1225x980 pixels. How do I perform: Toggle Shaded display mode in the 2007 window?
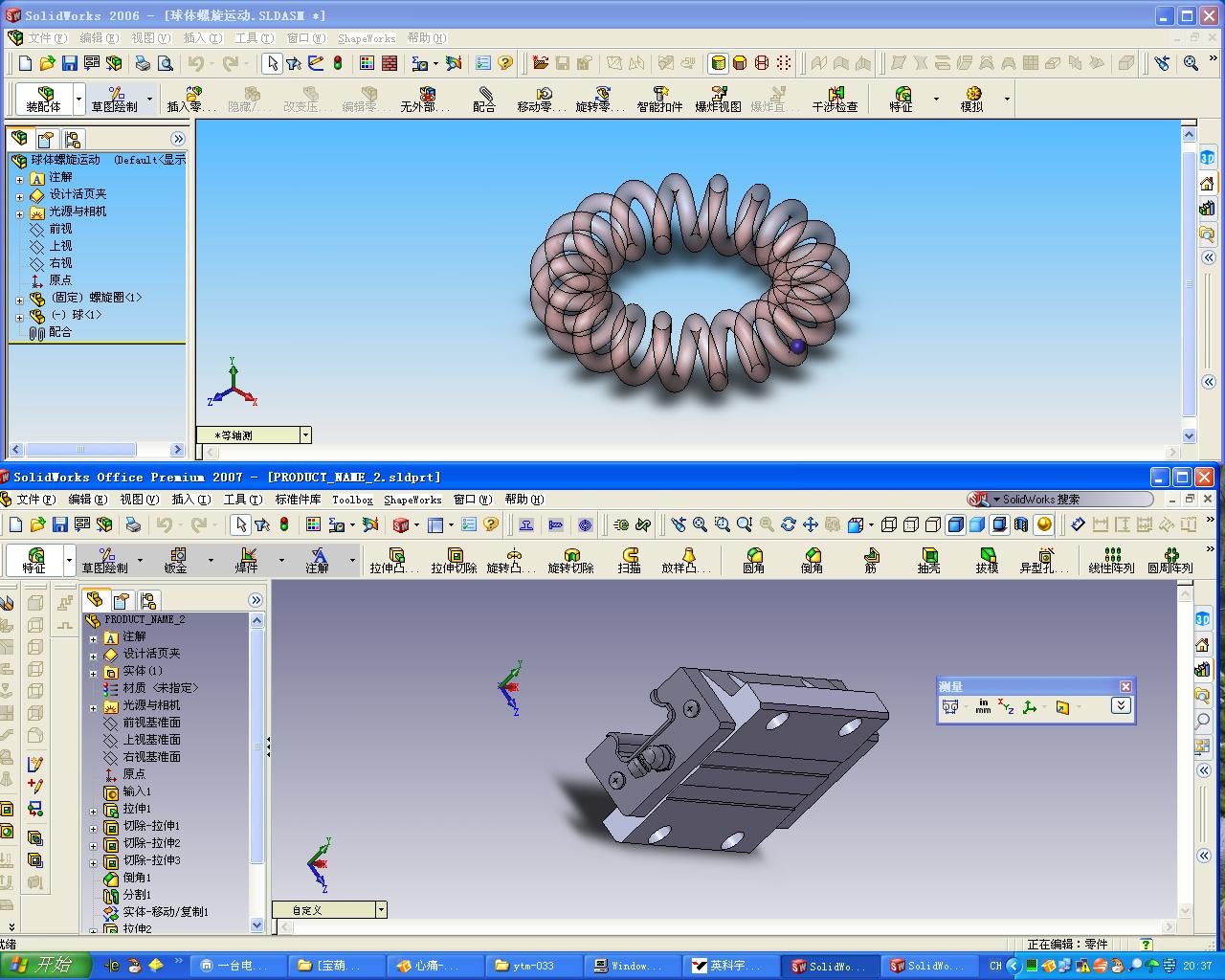coord(977,524)
